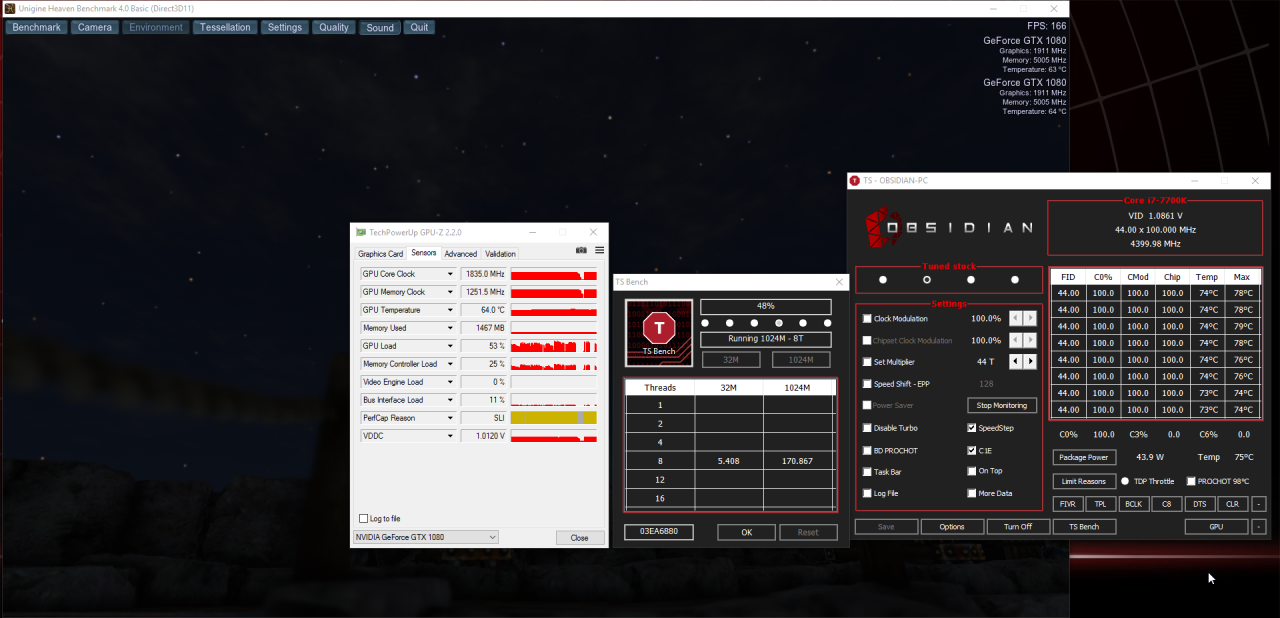Click the small minus button beside GPU
This screenshot has height=618, width=1280.
click(x=1258, y=526)
